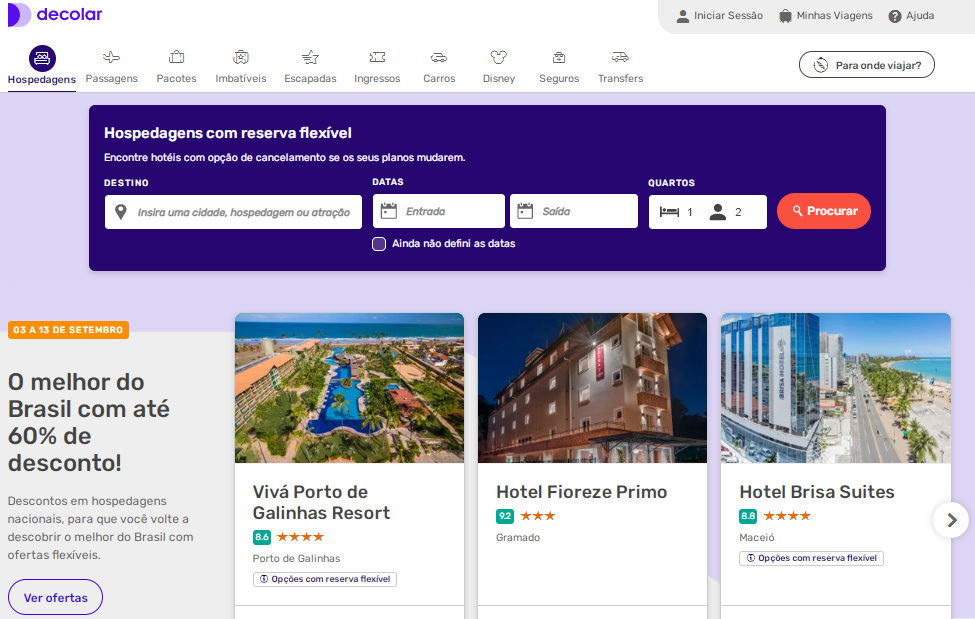Open the Ajuda link
The width and height of the screenshot is (975, 619).
(x=920, y=16)
